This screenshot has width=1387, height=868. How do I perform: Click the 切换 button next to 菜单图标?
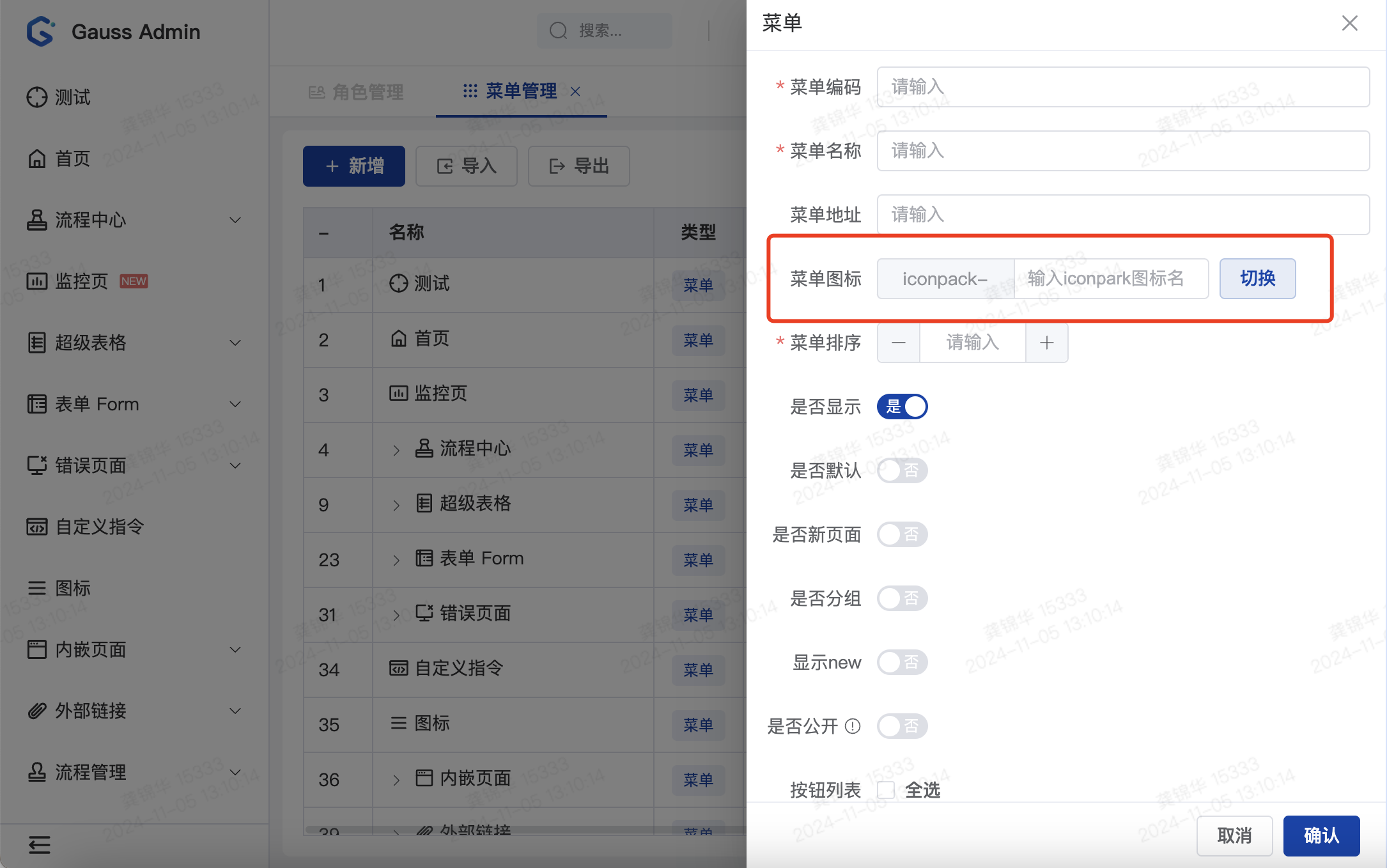click(x=1257, y=278)
